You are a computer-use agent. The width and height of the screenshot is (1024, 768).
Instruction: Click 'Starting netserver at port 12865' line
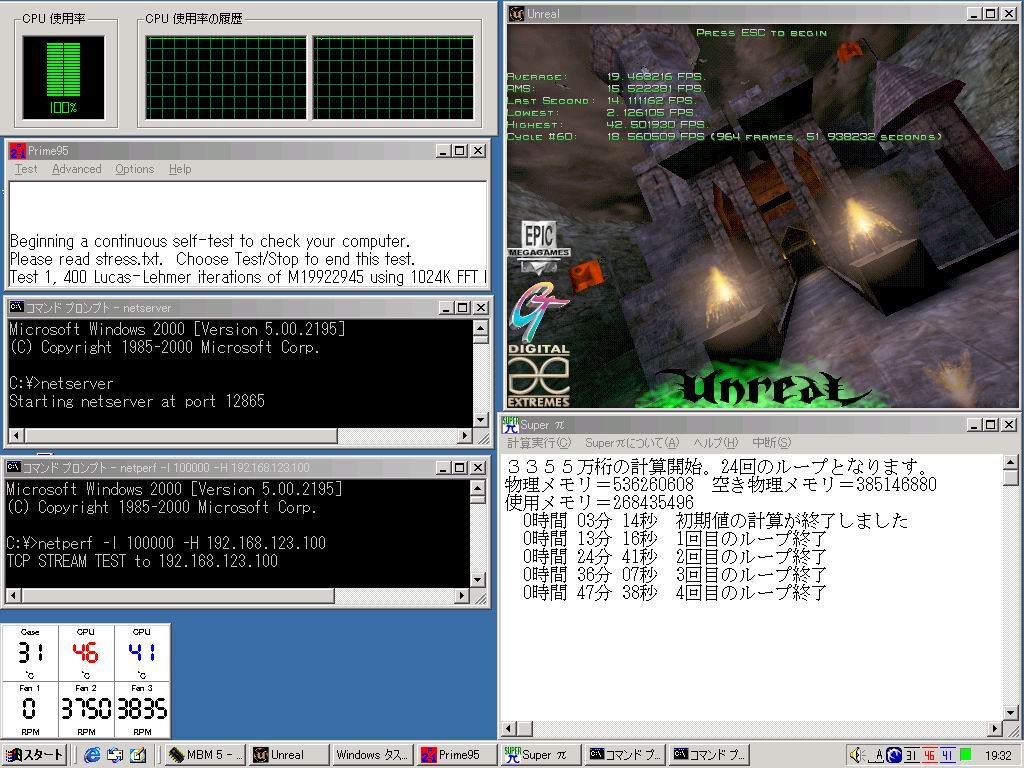pos(136,401)
